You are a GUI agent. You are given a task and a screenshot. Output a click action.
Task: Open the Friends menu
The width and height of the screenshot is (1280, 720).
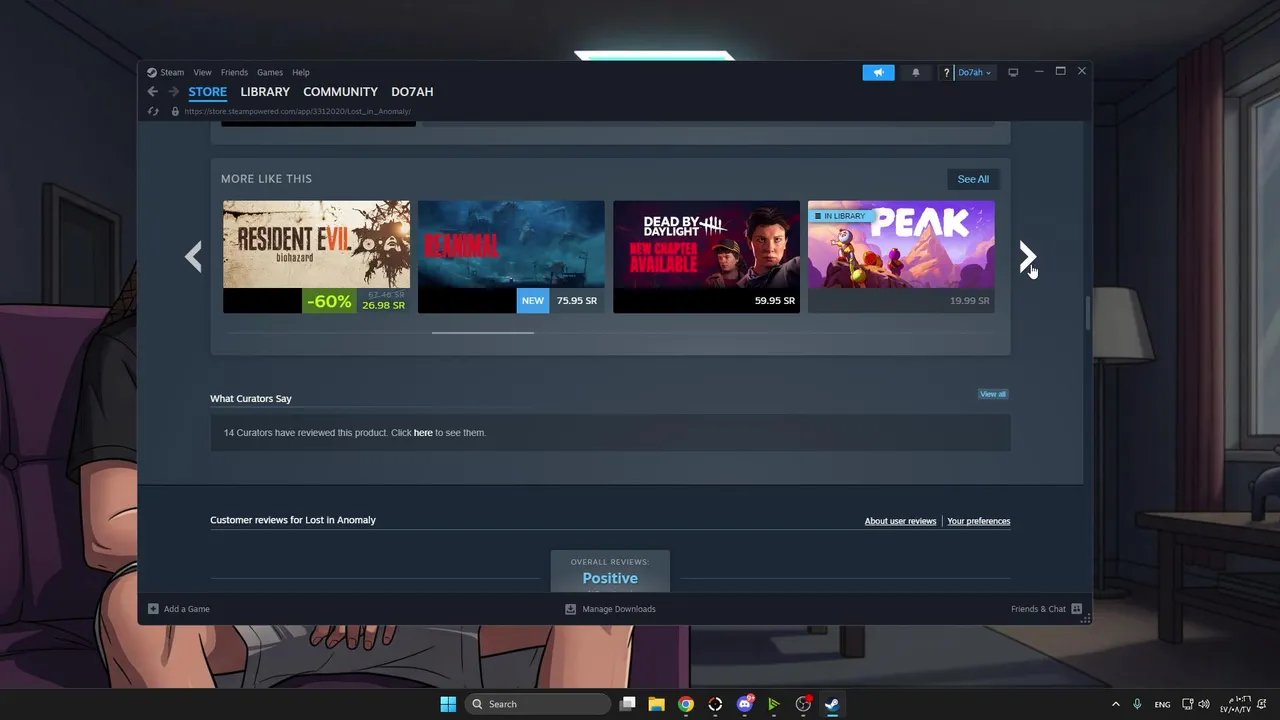click(x=234, y=72)
